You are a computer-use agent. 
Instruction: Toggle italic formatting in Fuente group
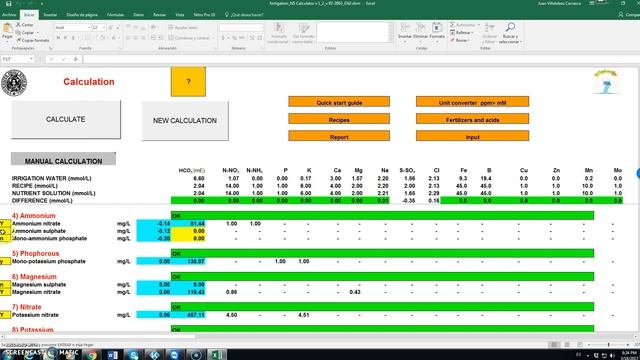tap(66, 38)
